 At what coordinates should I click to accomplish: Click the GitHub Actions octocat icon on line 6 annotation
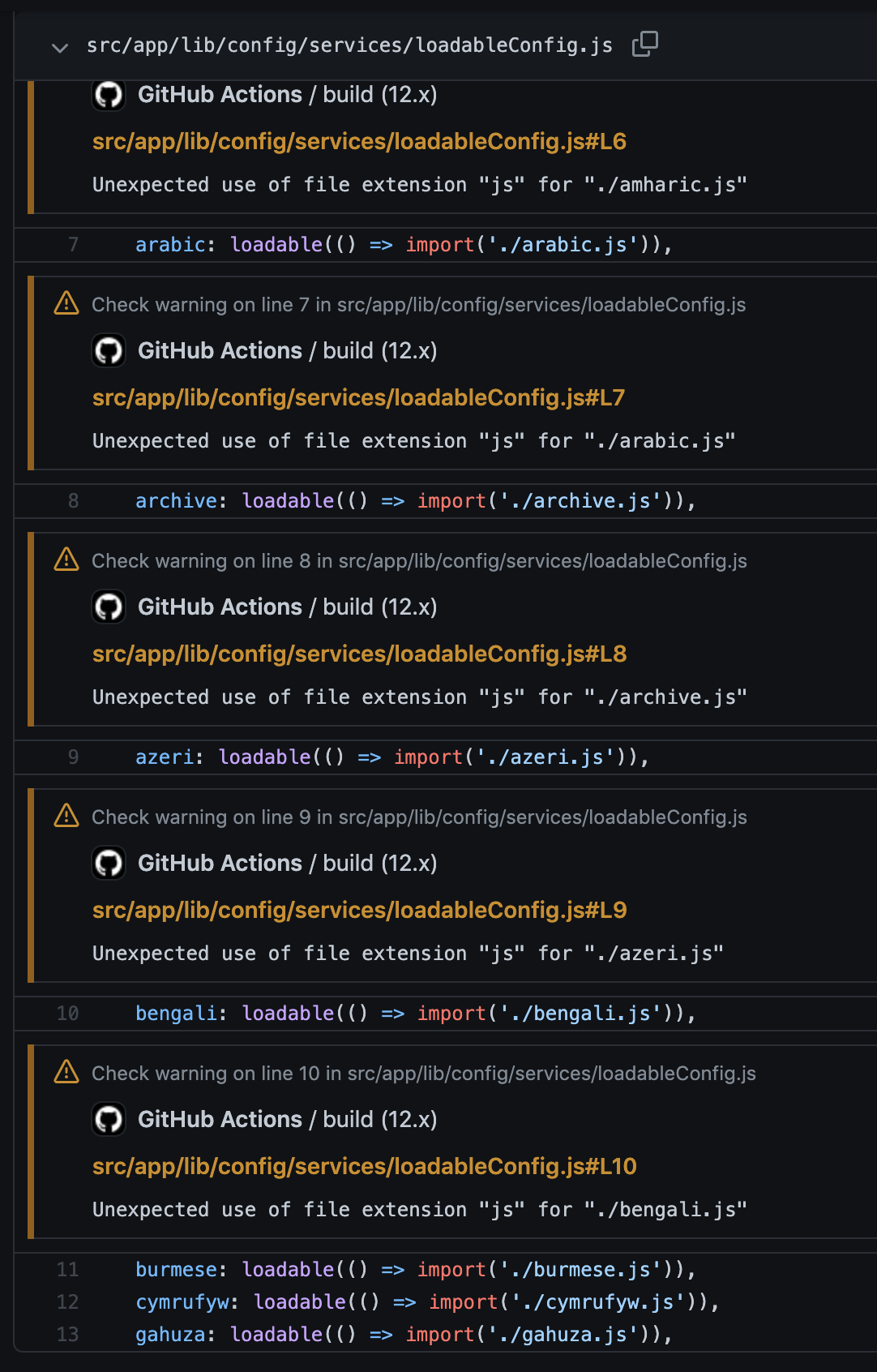109,96
